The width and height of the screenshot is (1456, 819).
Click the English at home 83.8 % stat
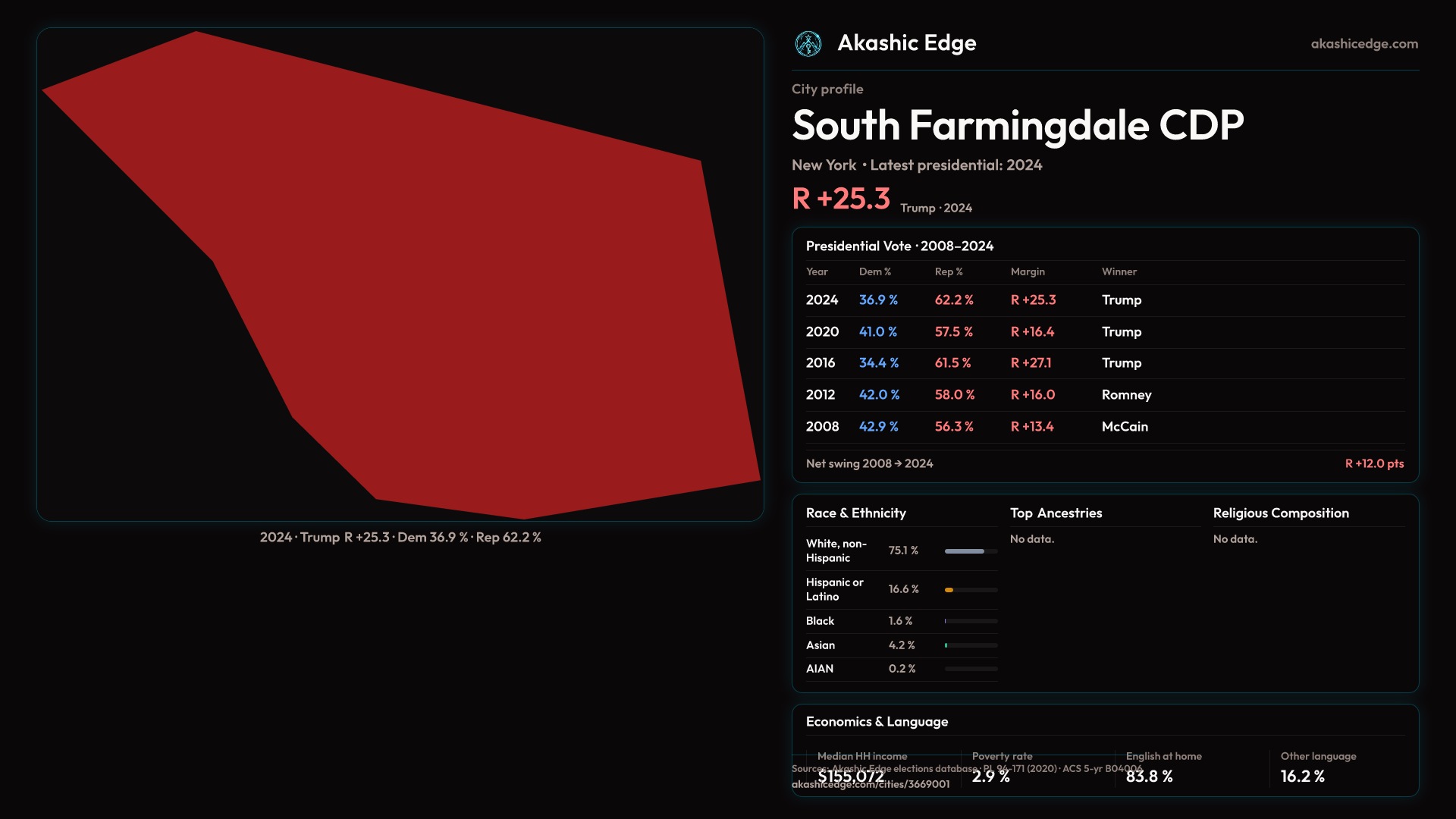pyautogui.click(x=1149, y=776)
